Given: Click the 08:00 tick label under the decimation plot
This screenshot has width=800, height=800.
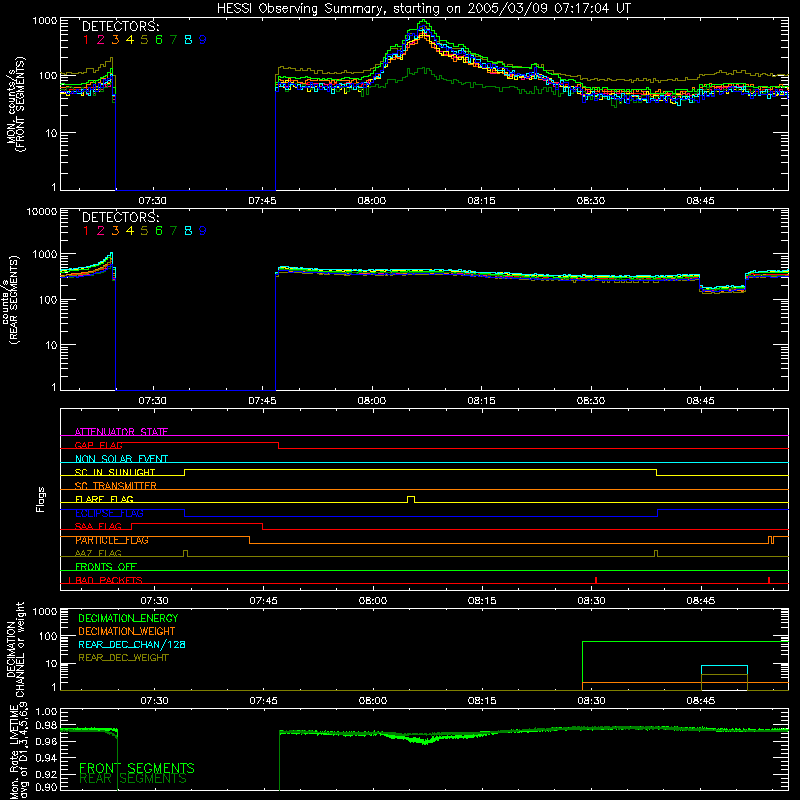Looking at the screenshot, I should [x=373, y=701].
